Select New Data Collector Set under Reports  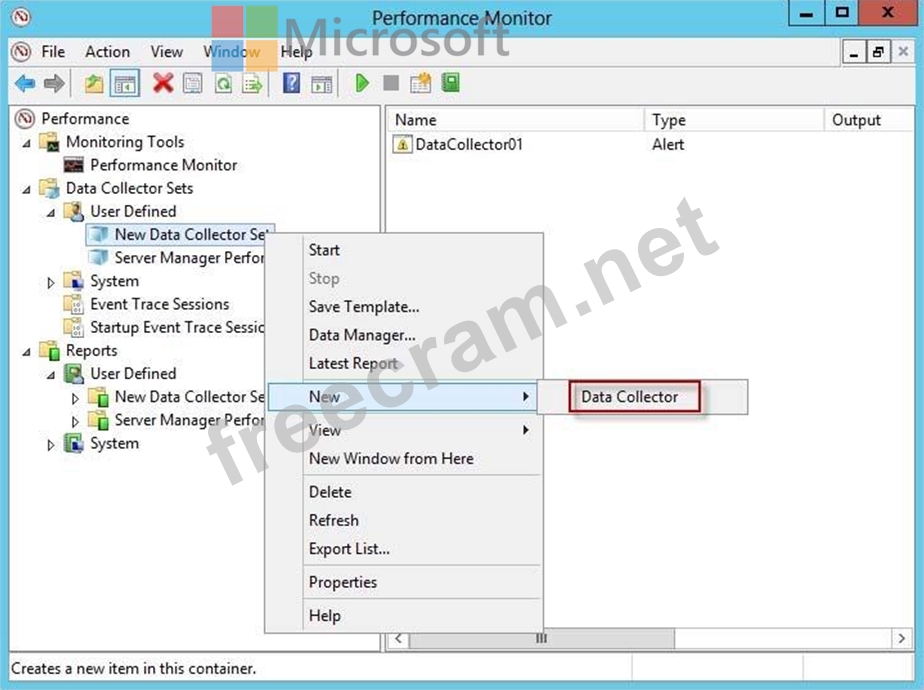pos(189,397)
